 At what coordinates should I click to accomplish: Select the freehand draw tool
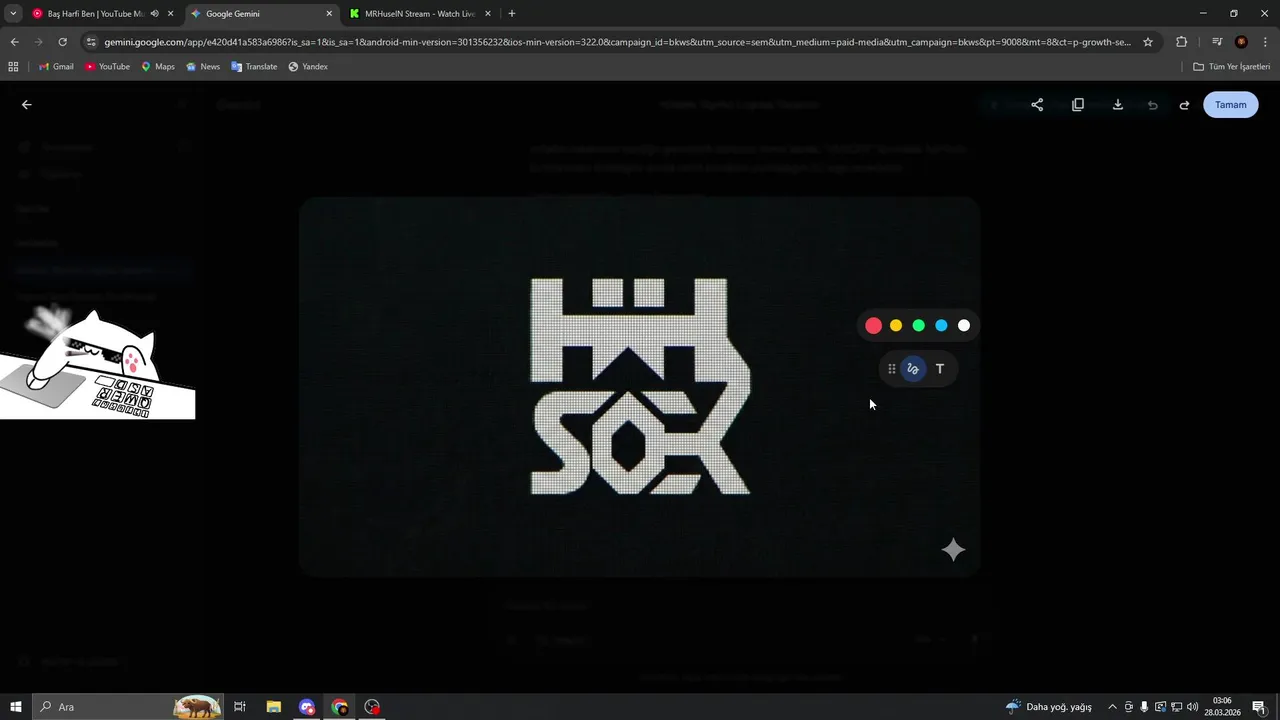(913, 369)
